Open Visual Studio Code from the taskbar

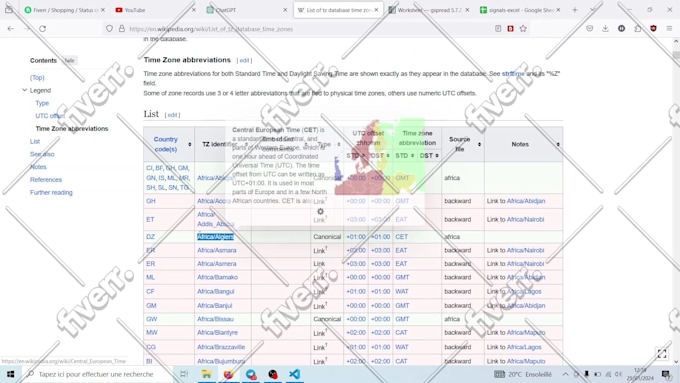pyautogui.click(x=294, y=374)
